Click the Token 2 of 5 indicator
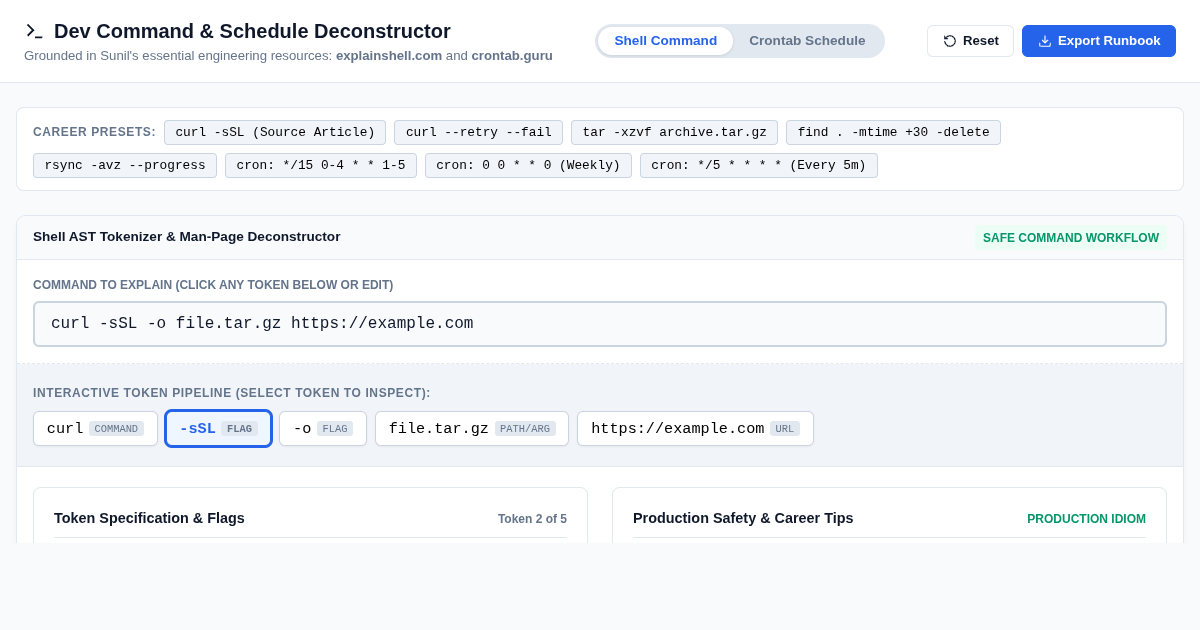The height and width of the screenshot is (630, 1200). 532,519
